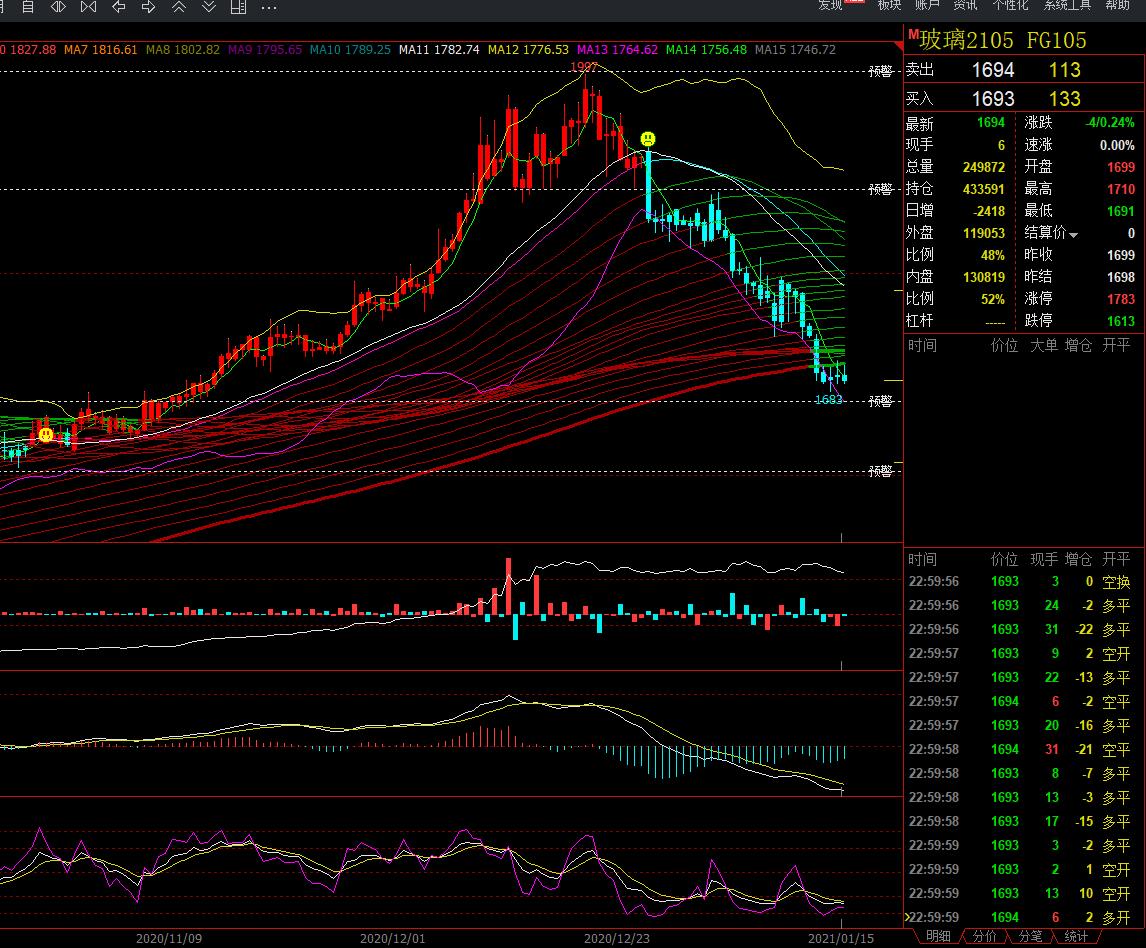
Task: Click the double down chevron icon
Action: click(208, 7)
